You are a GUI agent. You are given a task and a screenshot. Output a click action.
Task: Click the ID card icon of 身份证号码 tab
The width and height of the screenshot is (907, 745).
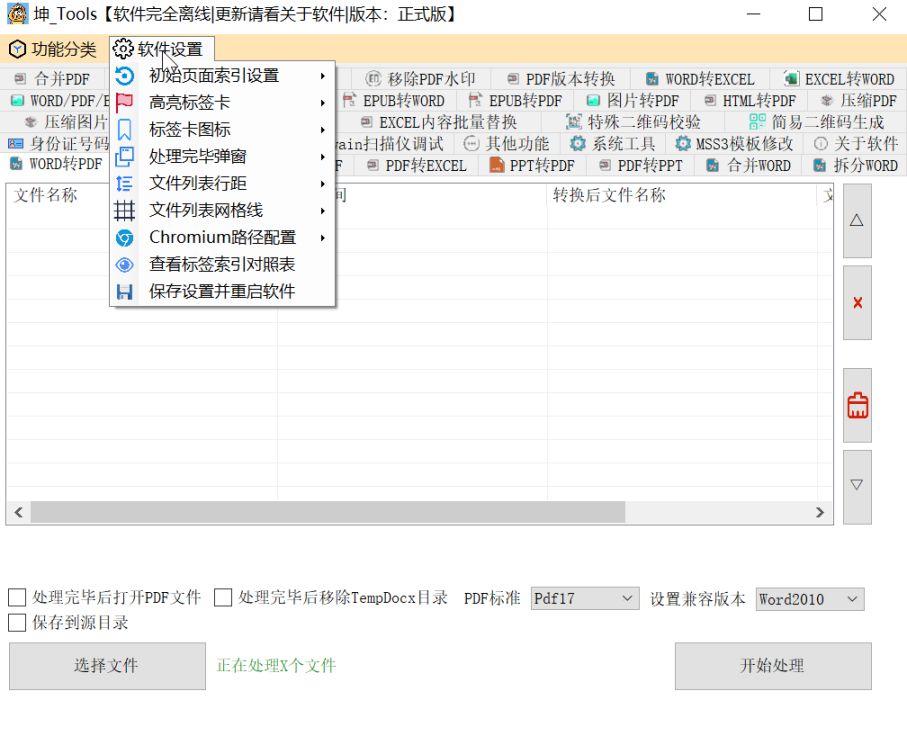tap(16, 143)
